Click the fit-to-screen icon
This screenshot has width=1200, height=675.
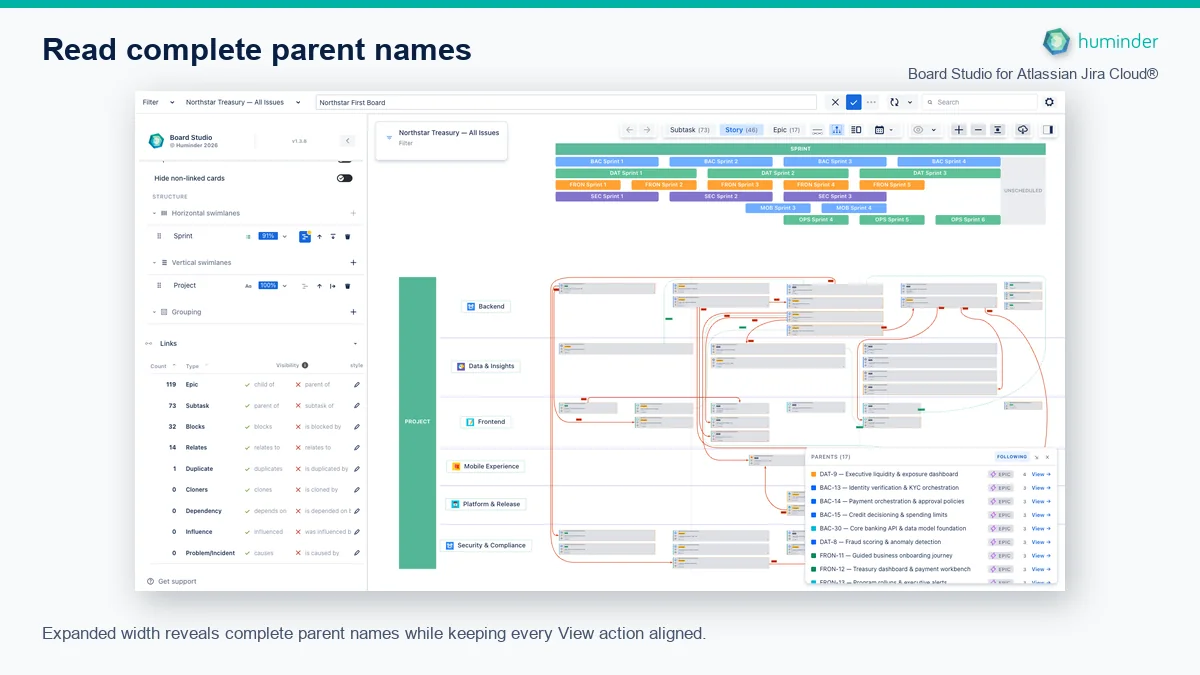coord(997,130)
